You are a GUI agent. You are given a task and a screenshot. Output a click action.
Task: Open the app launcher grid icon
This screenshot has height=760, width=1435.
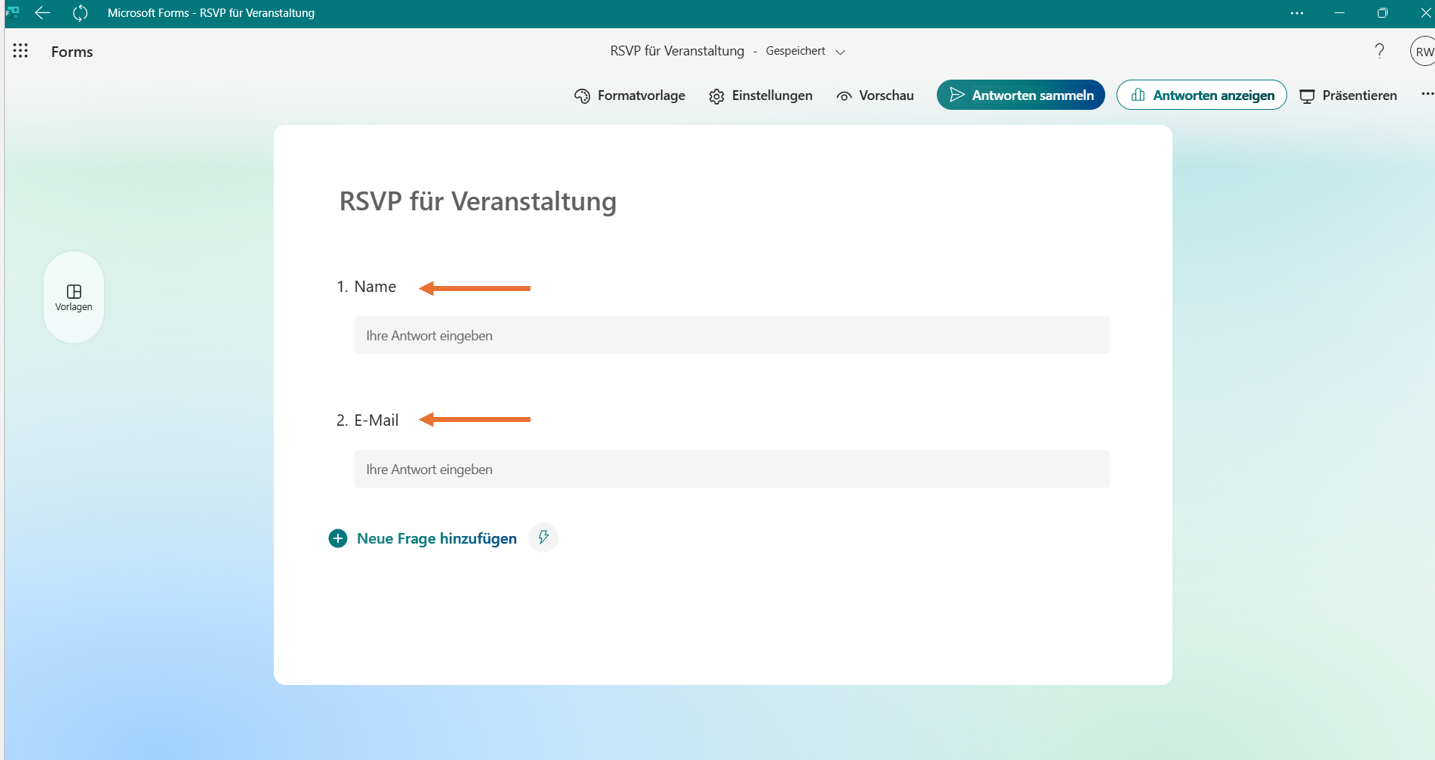click(x=20, y=51)
